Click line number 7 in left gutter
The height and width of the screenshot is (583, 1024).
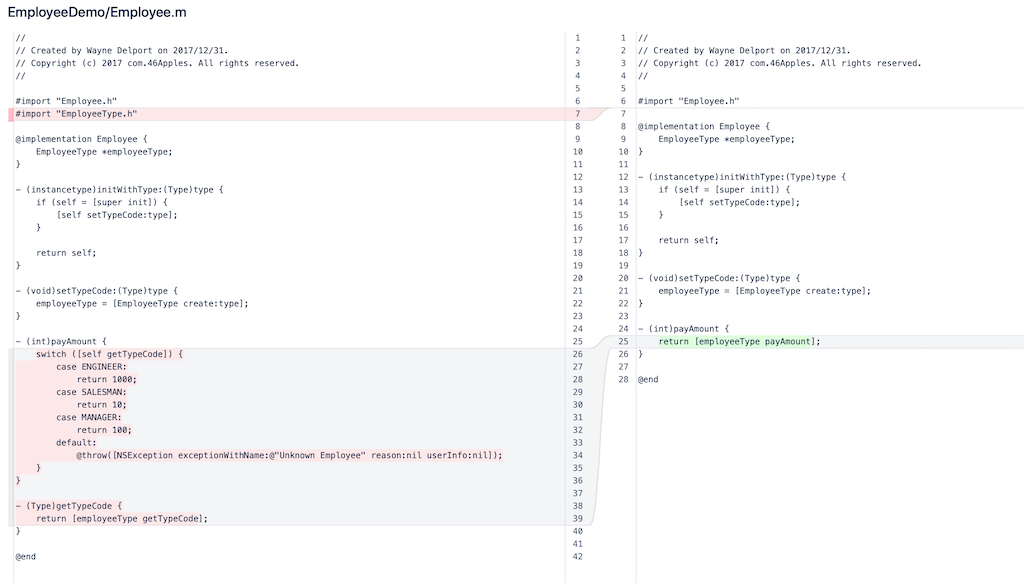pyautogui.click(x=577, y=114)
